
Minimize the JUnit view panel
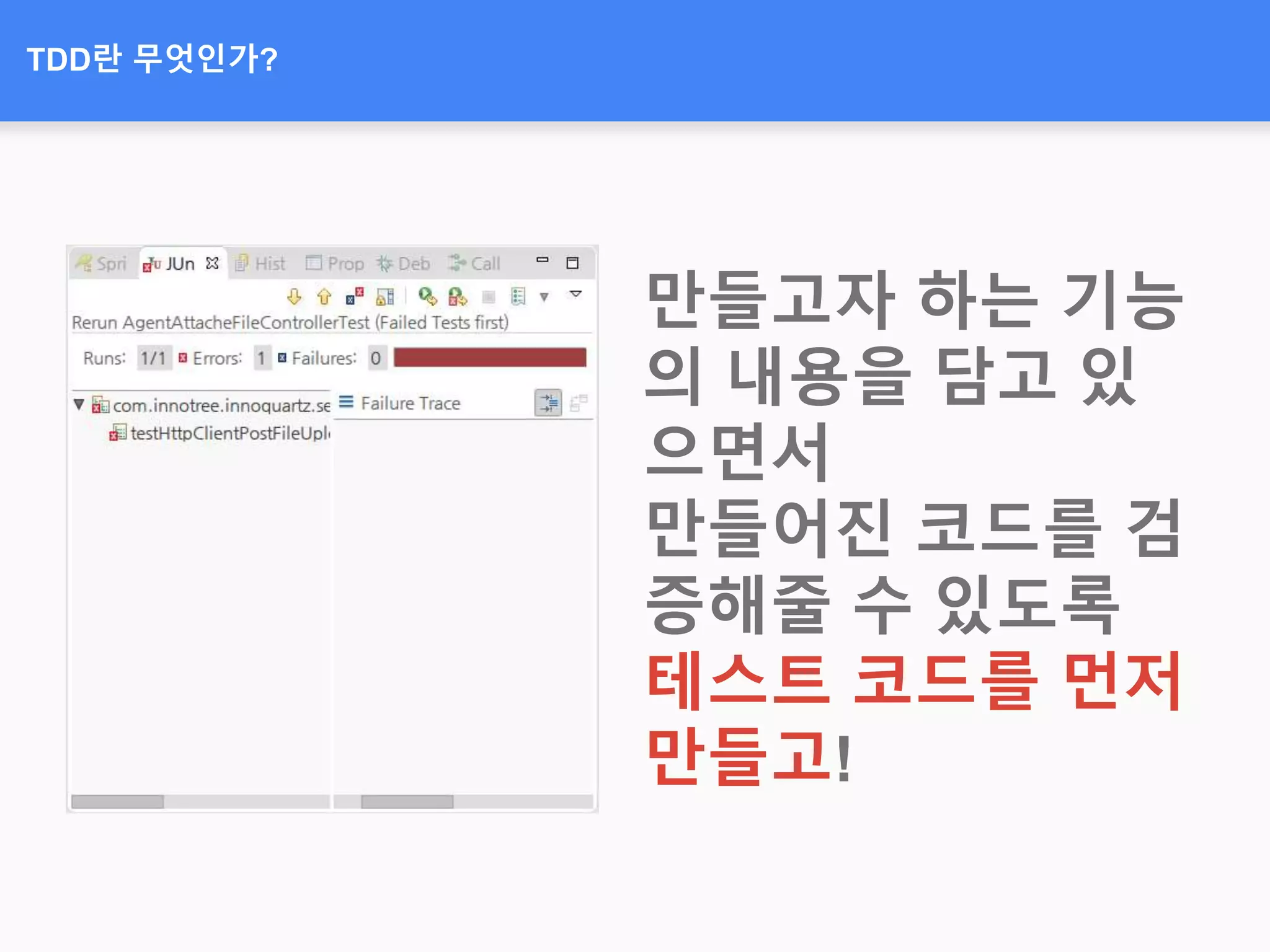pyautogui.click(x=543, y=260)
